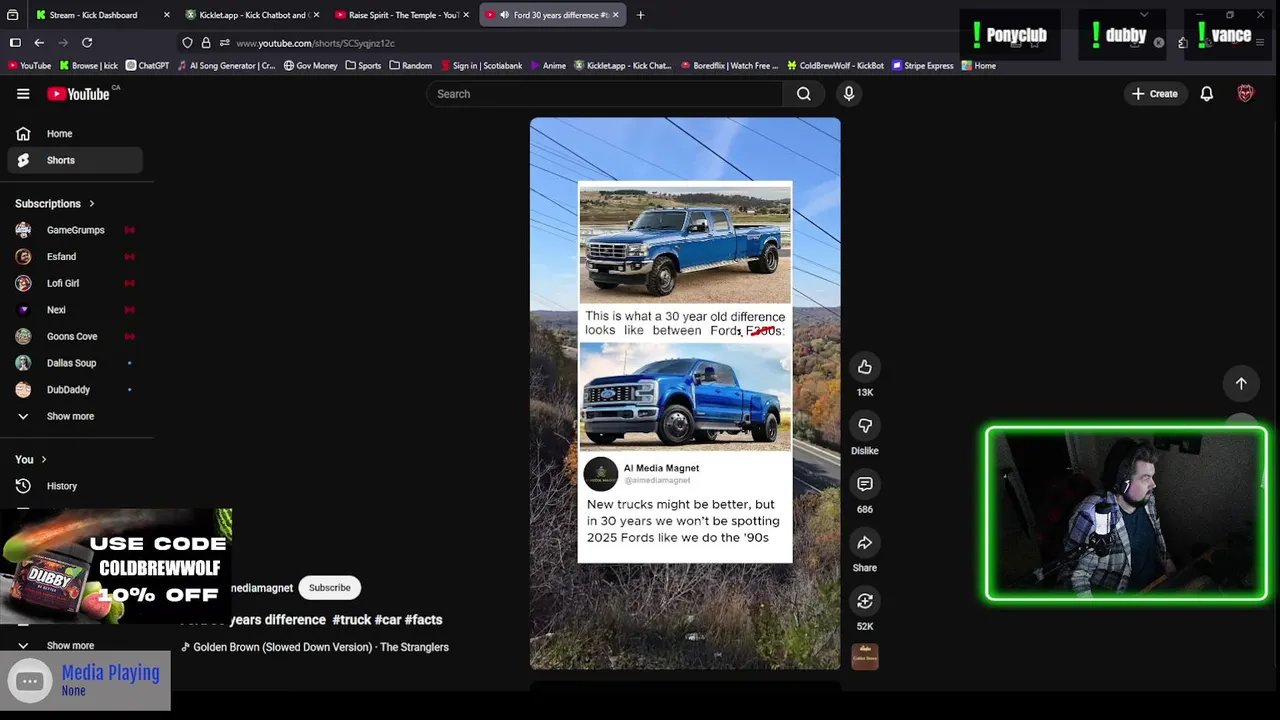Open the YouTube bookmark
This screenshot has height=720, width=1280.
pos(29,66)
